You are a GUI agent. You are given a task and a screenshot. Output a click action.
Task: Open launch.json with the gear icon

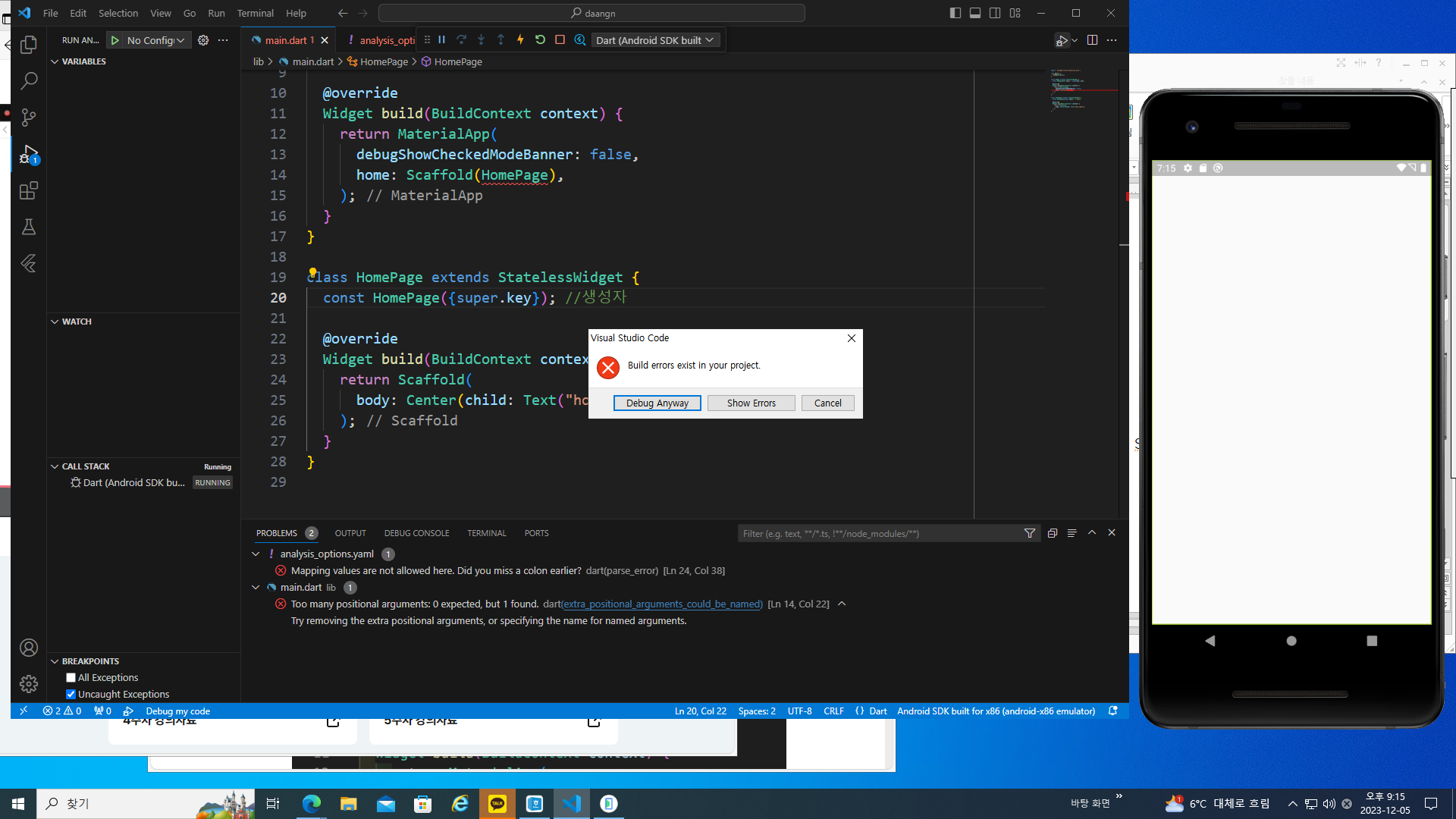click(203, 40)
